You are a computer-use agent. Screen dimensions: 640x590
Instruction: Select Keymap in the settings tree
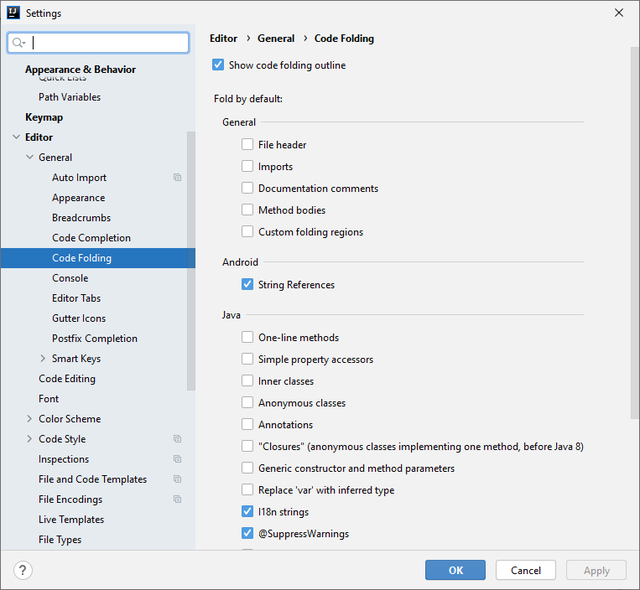44,117
